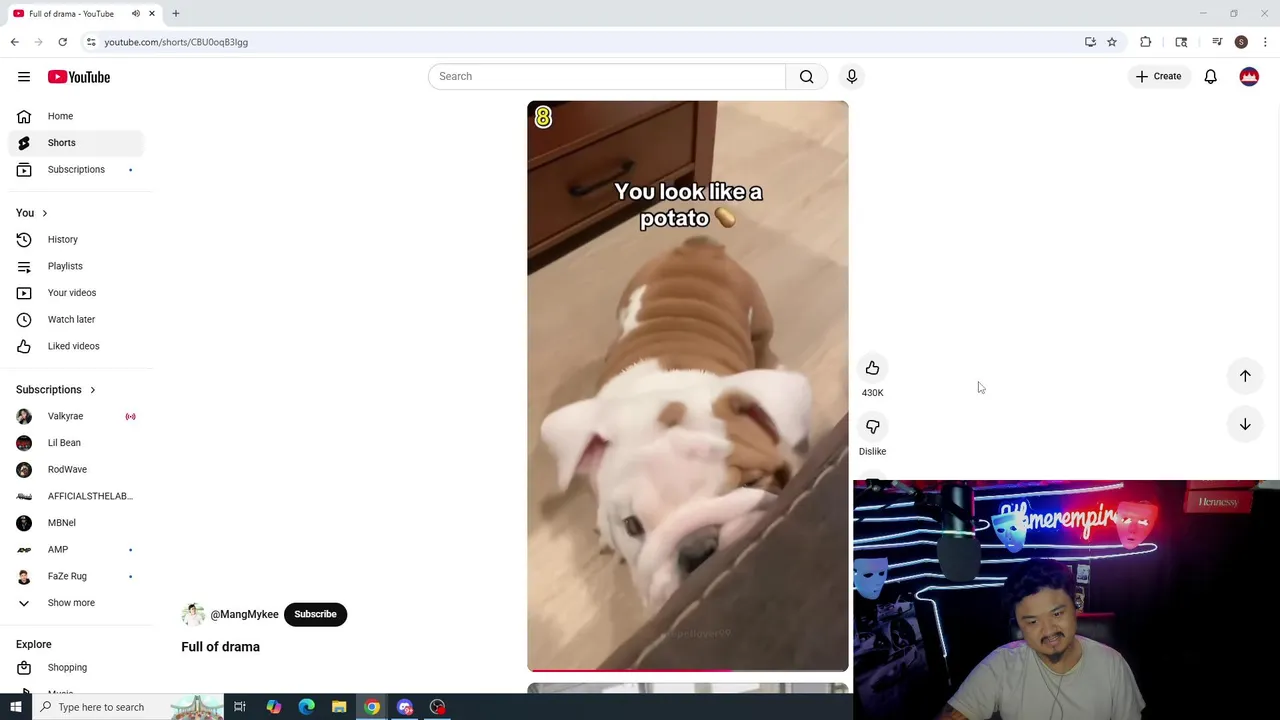The height and width of the screenshot is (720, 1280).
Task: Click the browser address bar URL
Action: tap(176, 42)
